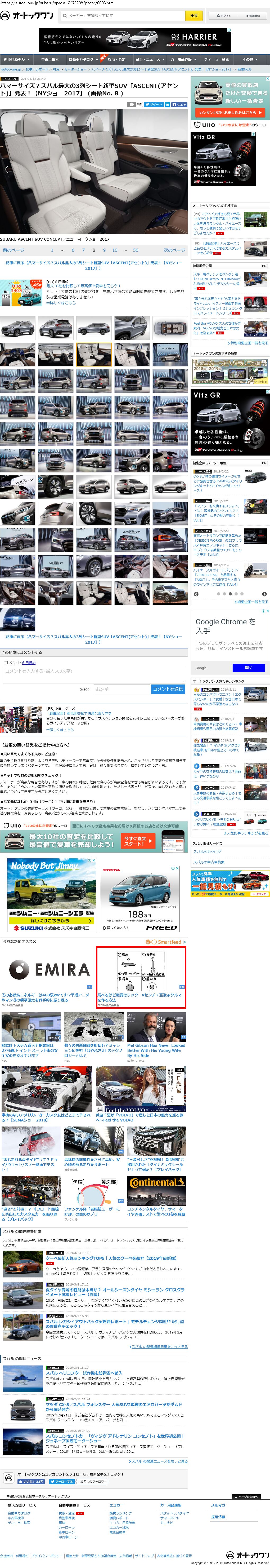270x1568 pixels.
Task: Click the yellow 検索 search button
Action: pos(193,16)
